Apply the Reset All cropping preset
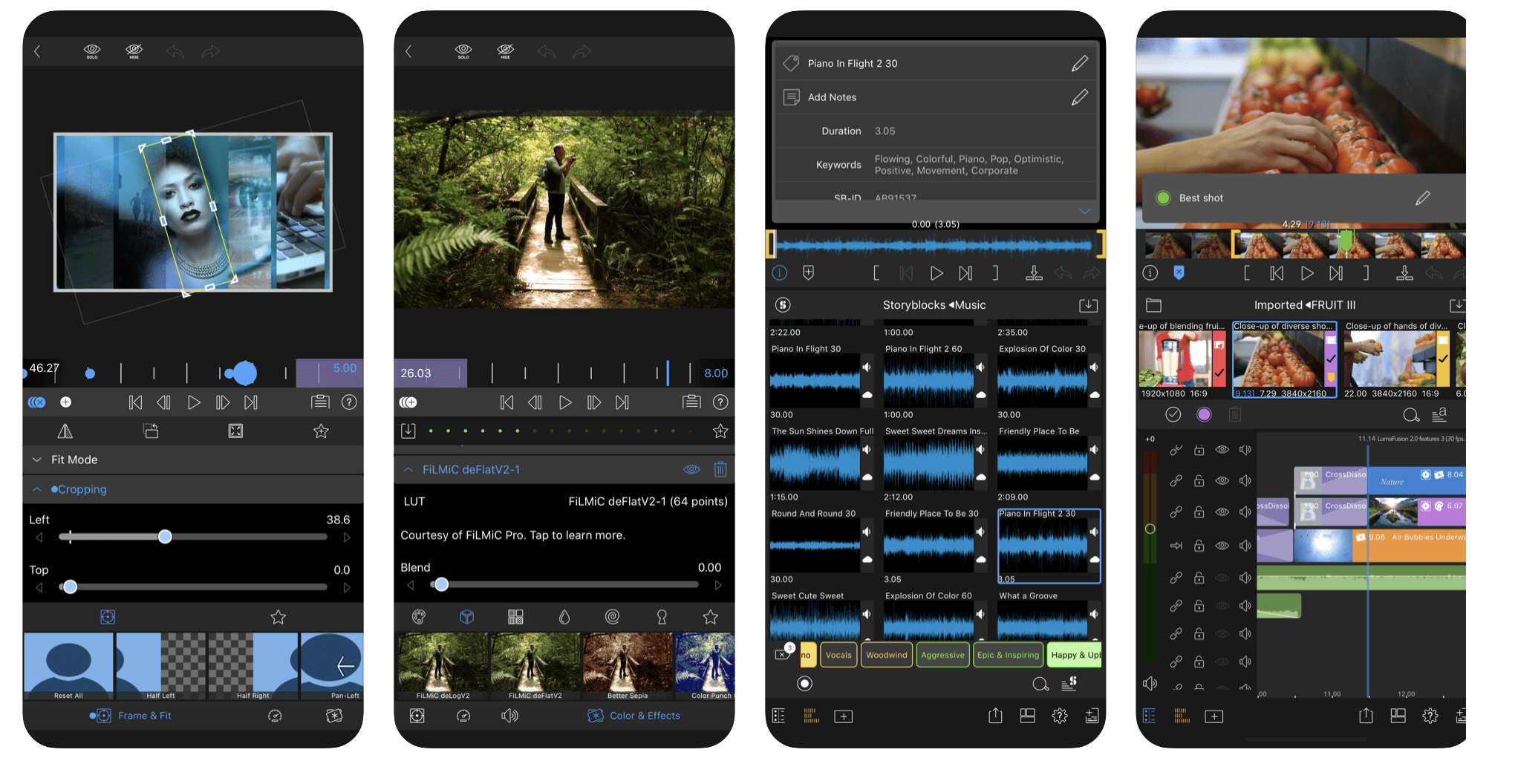This screenshot has width=1518, height=784. point(68,666)
